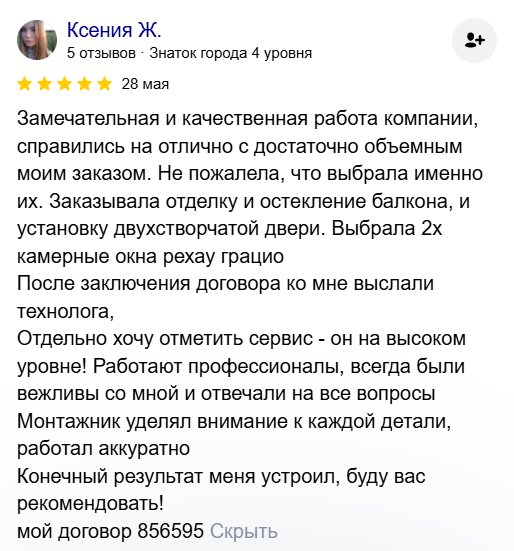The height and width of the screenshot is (551, 514).
Task: Click the 'технолога,' line in review
Action: click(x=66, y=311)
